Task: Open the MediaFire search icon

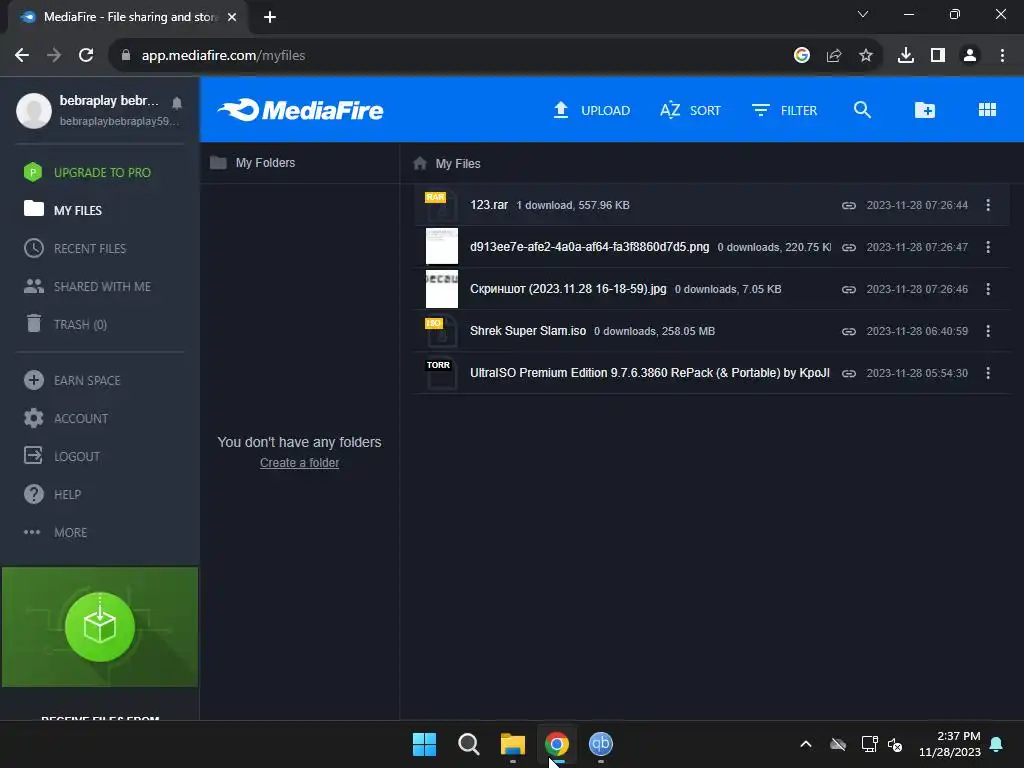Action: point(862,110)
